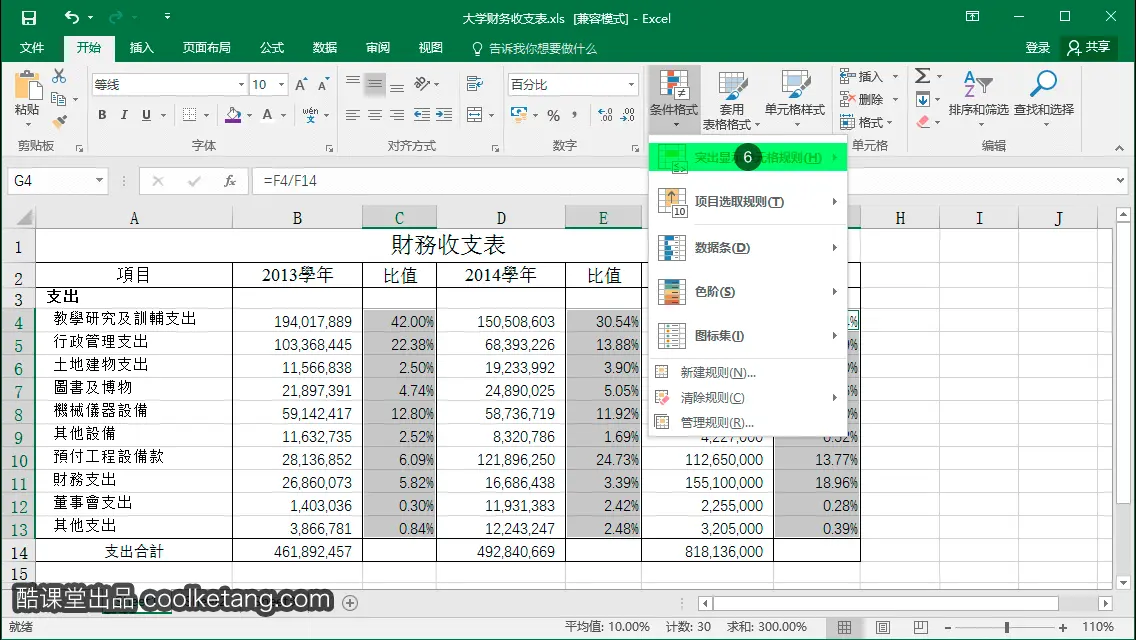Screen dimensions: 1136x640
Task: Set middle vertical alignment
Action: coord(375,84)
